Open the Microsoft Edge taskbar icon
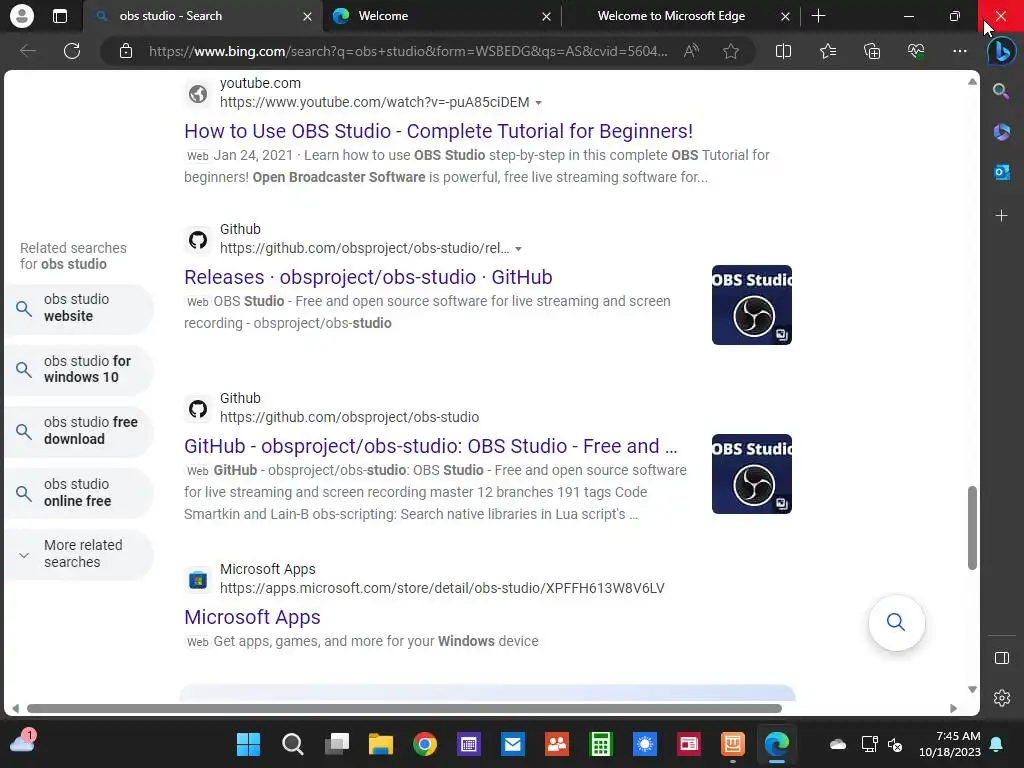 click(776, 744)
